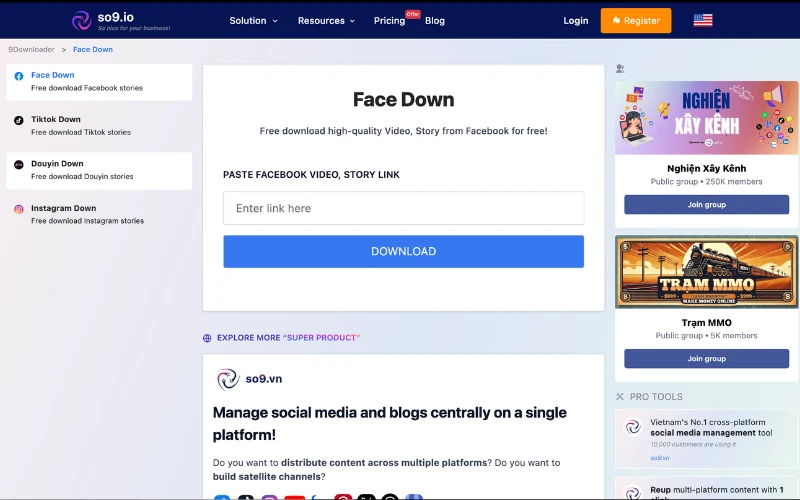
Task: Select Tiktok Down in the sidebar
Action: [x=99, y=126]
